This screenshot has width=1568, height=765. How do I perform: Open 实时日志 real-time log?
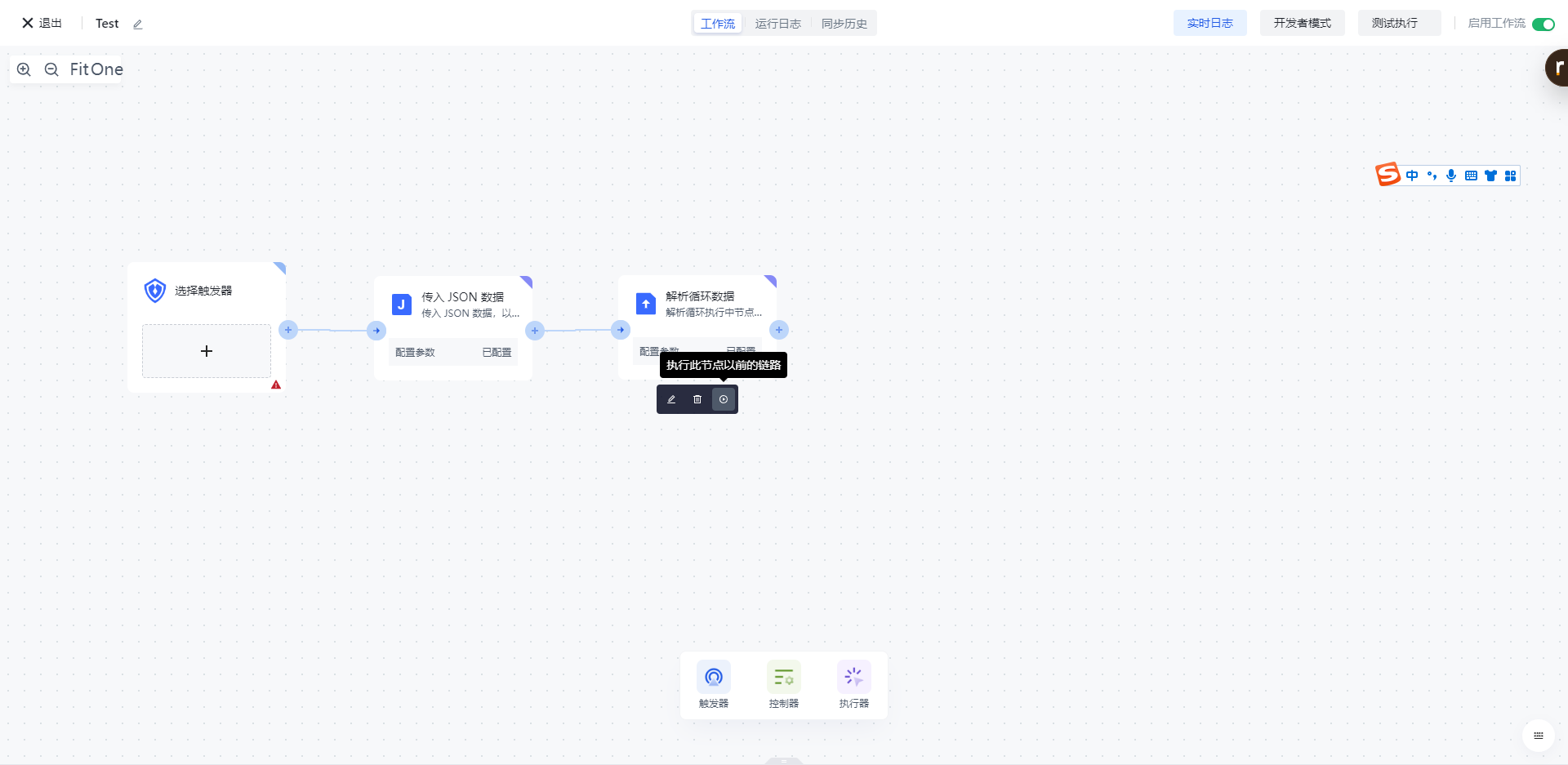[x=1209, y=23]
